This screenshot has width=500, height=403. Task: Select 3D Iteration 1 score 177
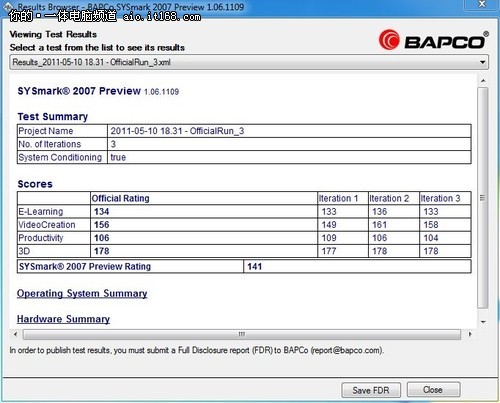(329, 251)
